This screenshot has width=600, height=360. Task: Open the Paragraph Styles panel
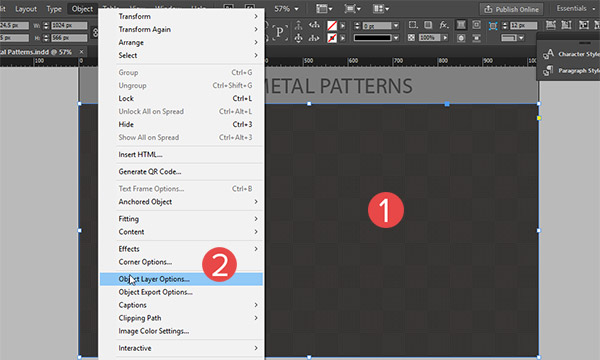click(571, 70)
